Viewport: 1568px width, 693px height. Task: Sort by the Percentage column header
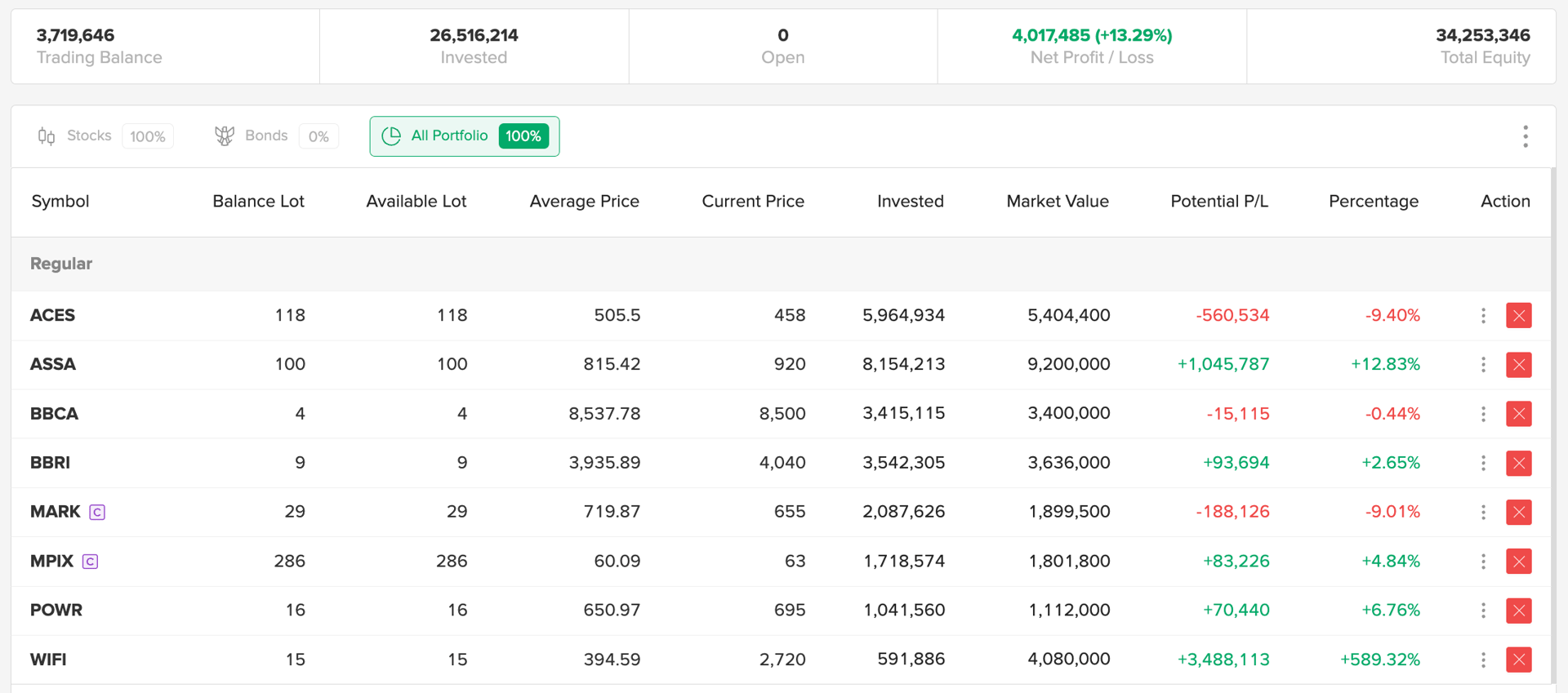[x=1374, y=202]
